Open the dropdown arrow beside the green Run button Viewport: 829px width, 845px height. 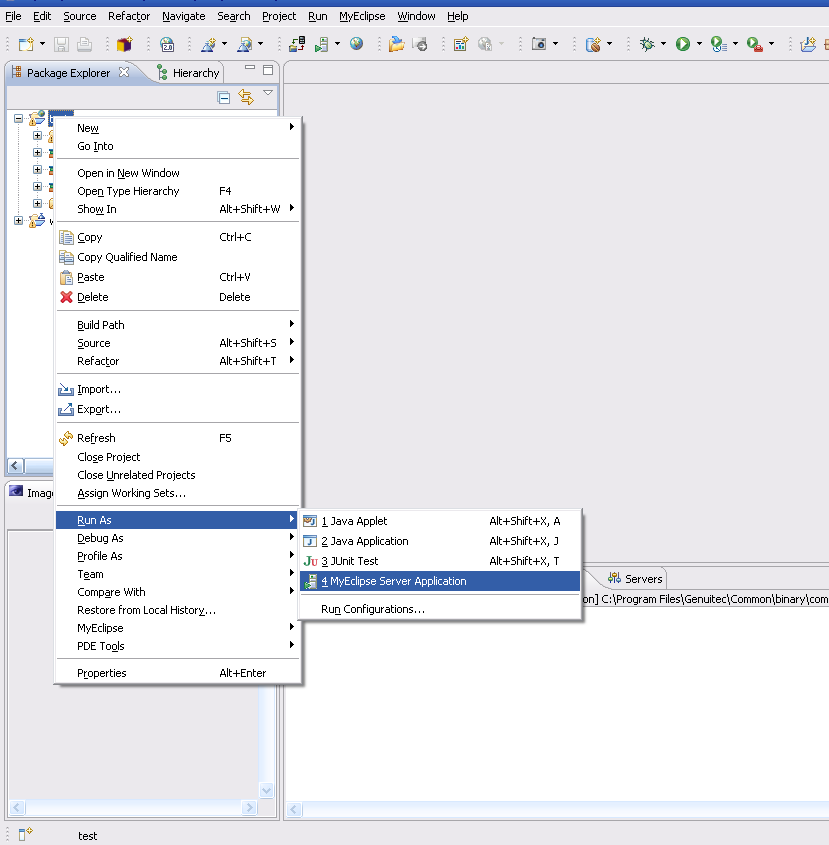(x=699, y=44)
